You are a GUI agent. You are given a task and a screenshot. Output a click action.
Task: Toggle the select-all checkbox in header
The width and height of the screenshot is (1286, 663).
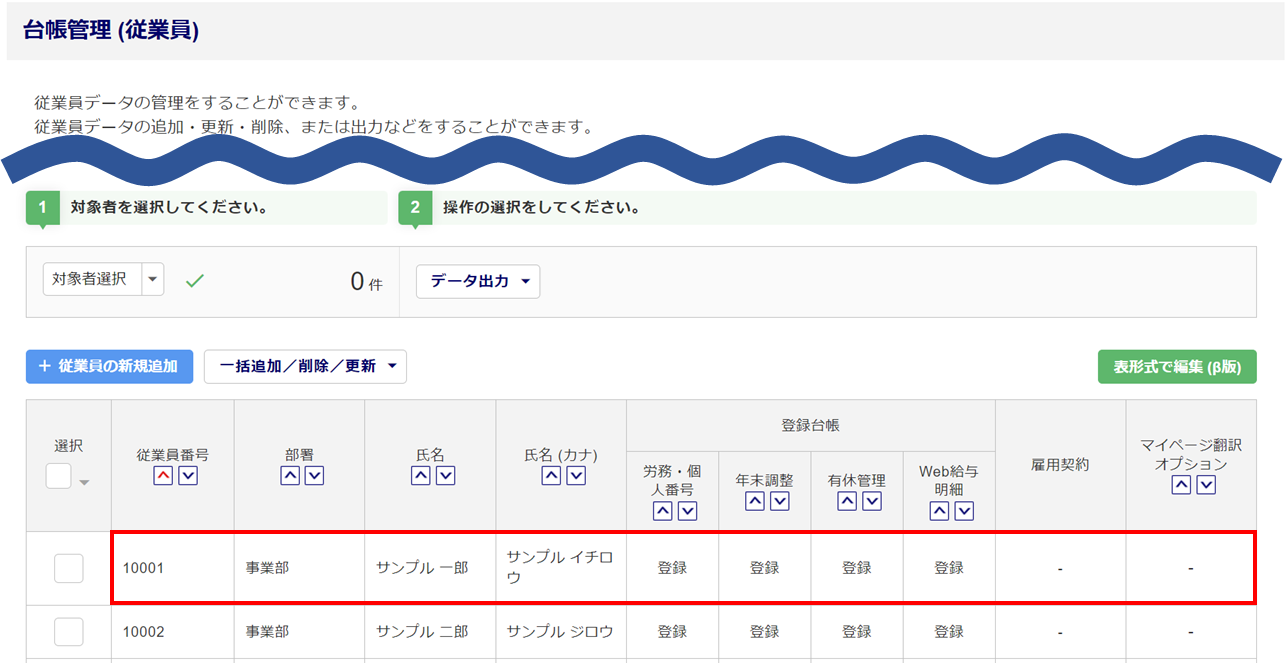click(x=59, y=477)
